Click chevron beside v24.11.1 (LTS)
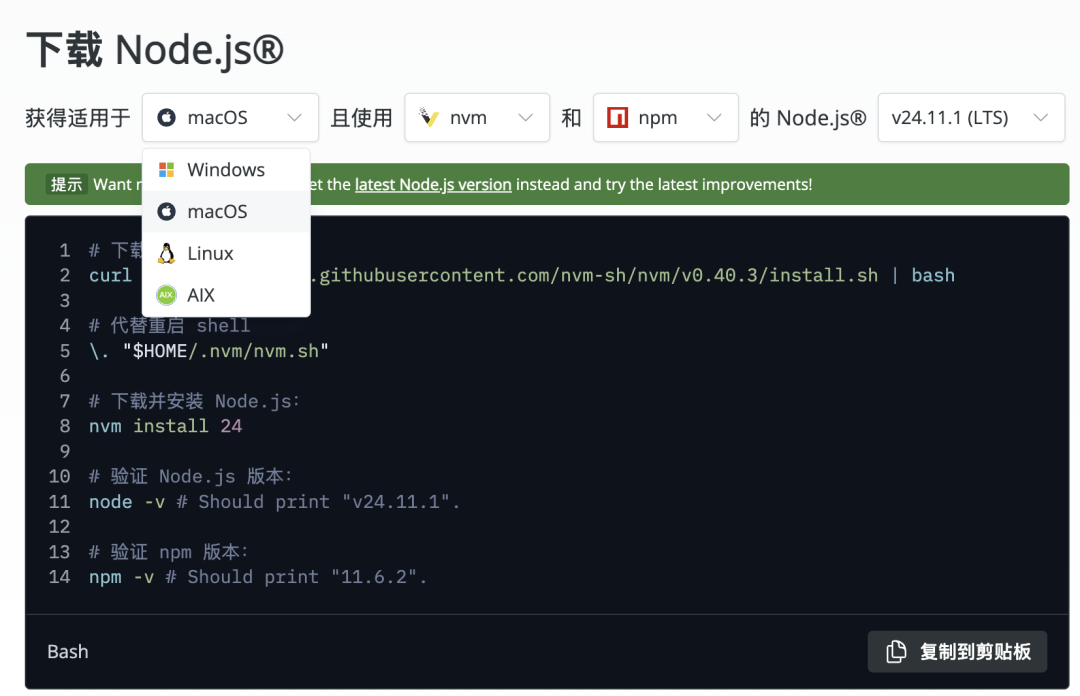Image resolution: width=1080 pixels, height=696 pixels. [1041, 118]
